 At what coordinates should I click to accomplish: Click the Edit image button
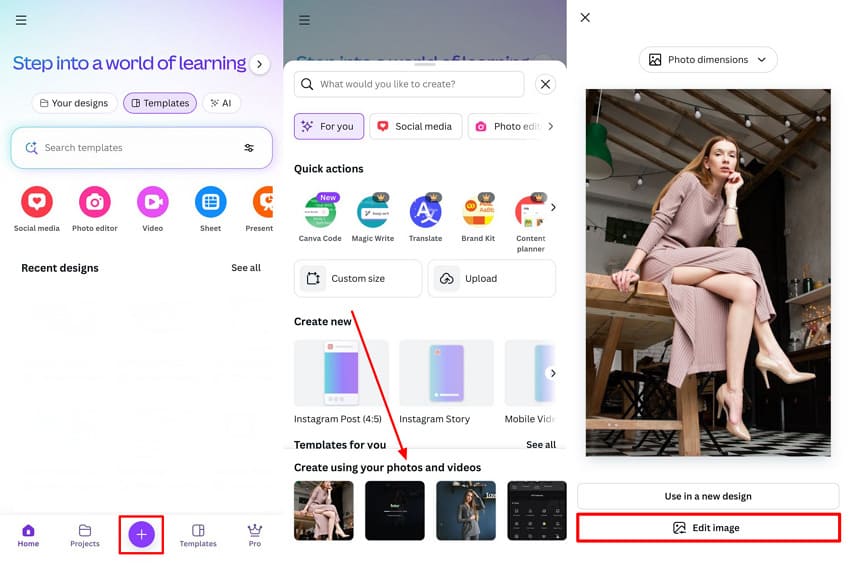click(x=708, y=528)
